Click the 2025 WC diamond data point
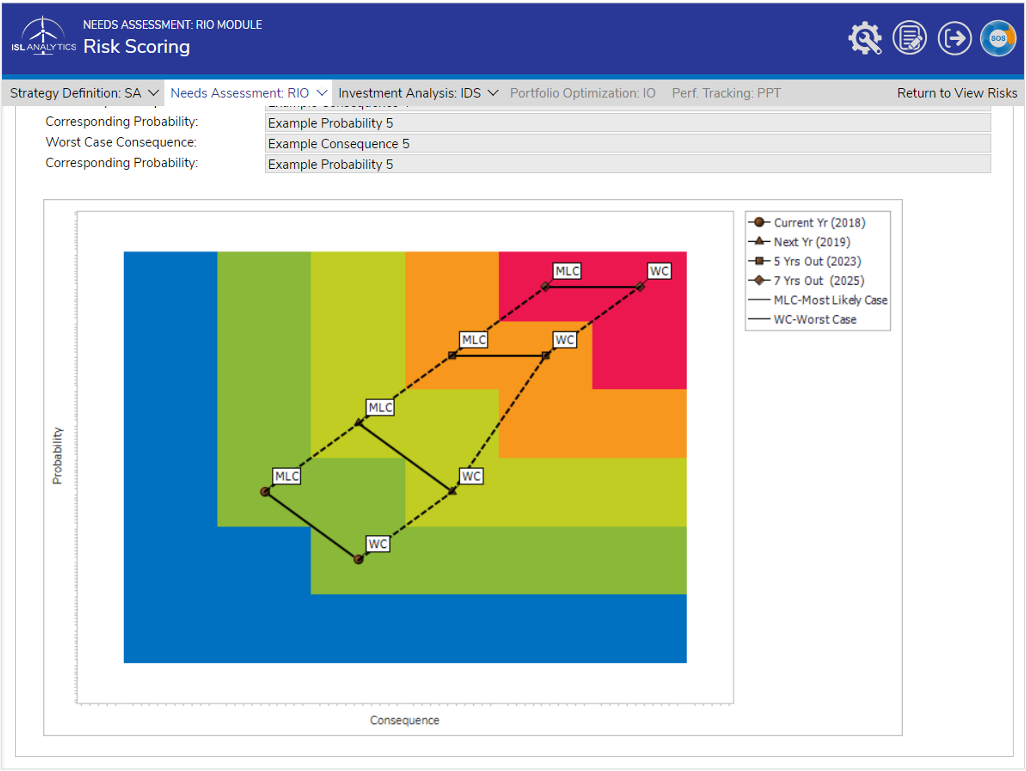Image resolution: width=1026 pixels, height=771 pixels. pos(640,287)
